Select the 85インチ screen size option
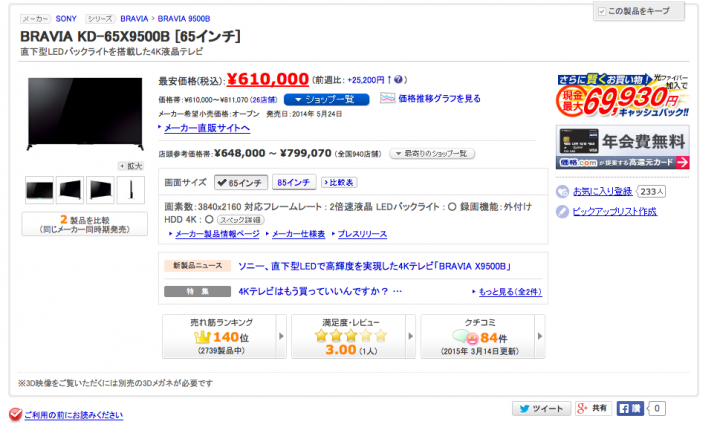720x430 pixels. (294, 182)
